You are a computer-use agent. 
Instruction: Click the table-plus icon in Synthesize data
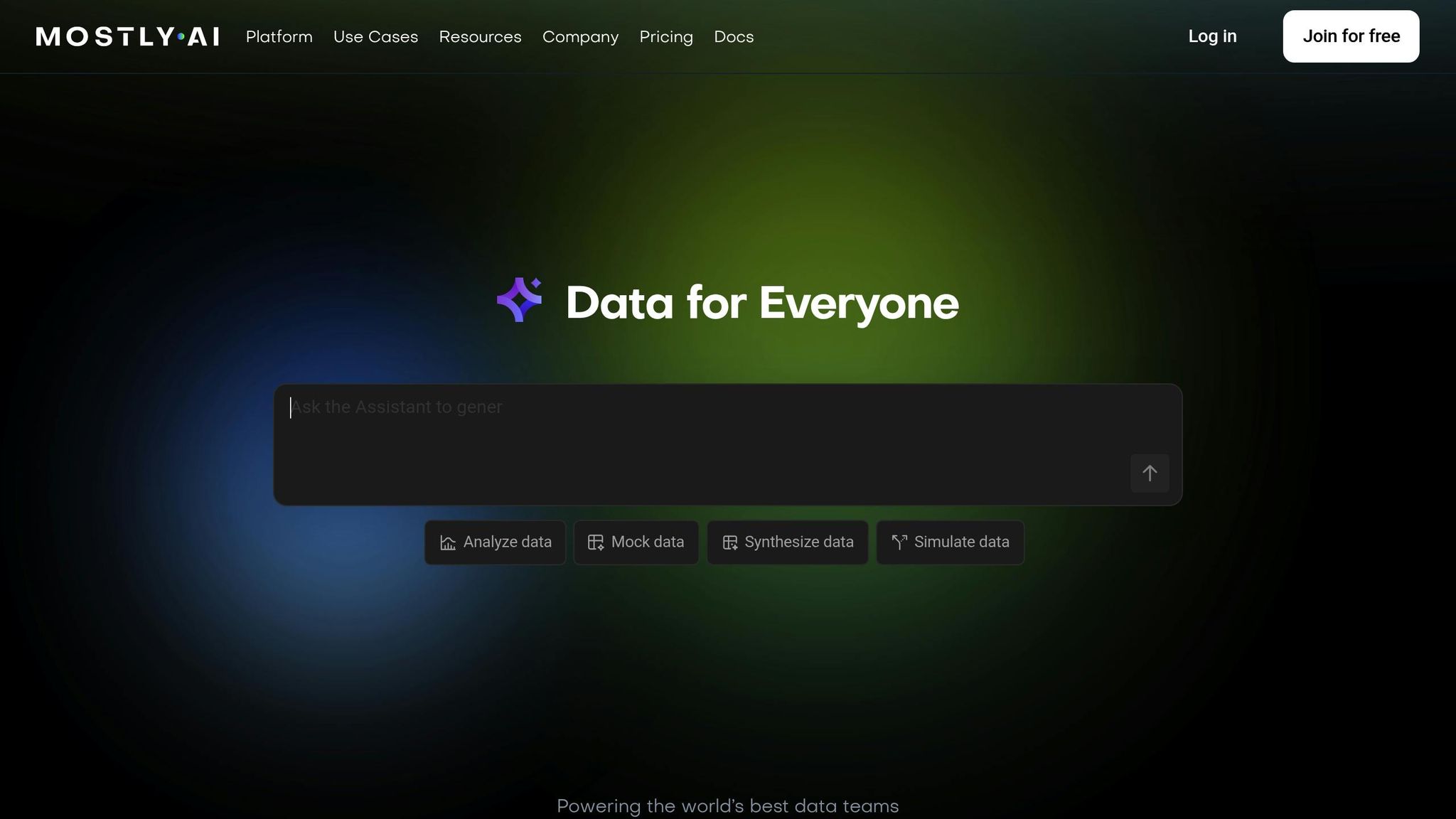click(729, 543)
